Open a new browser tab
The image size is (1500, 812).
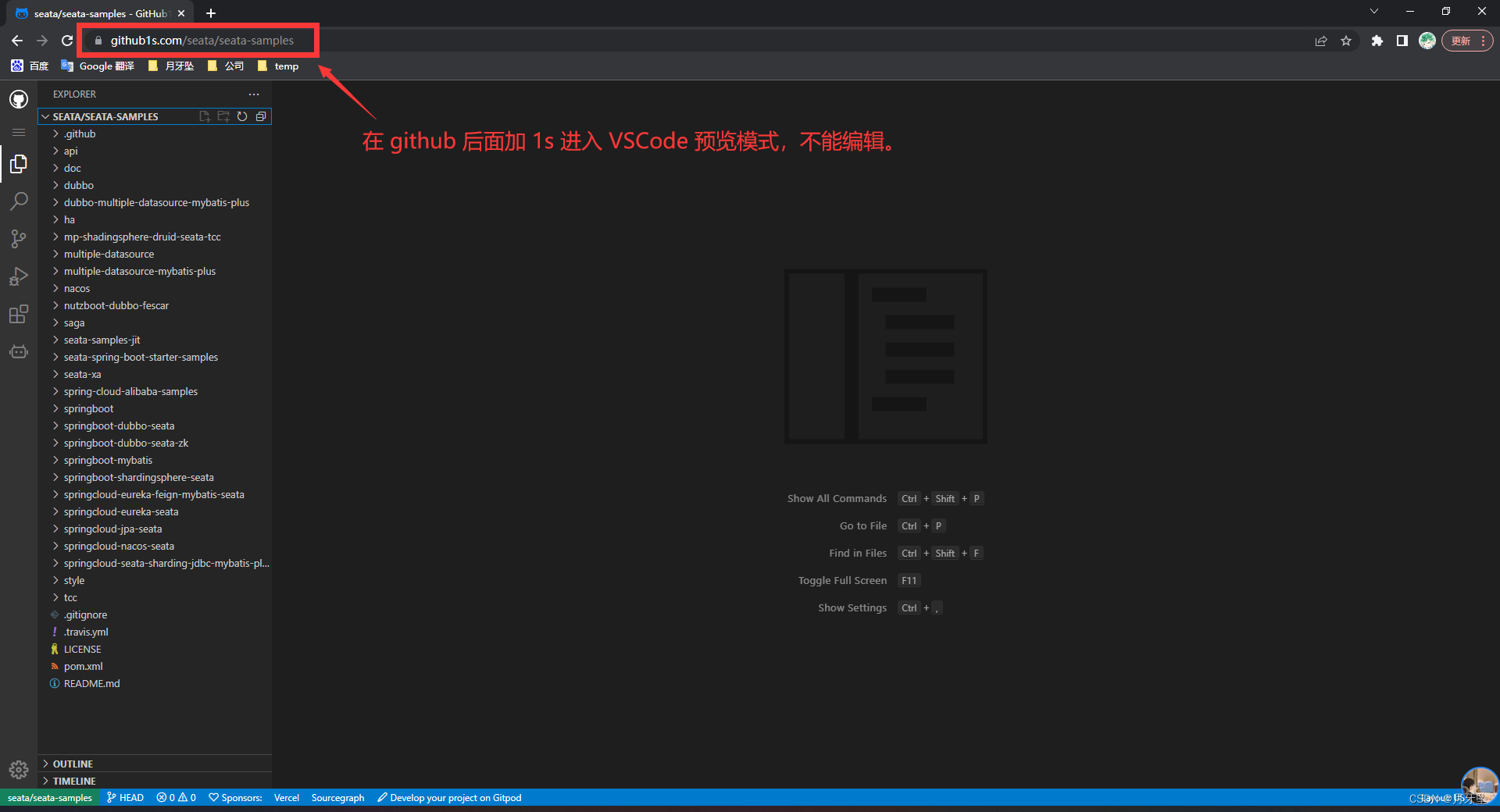[x=211, y=13]
